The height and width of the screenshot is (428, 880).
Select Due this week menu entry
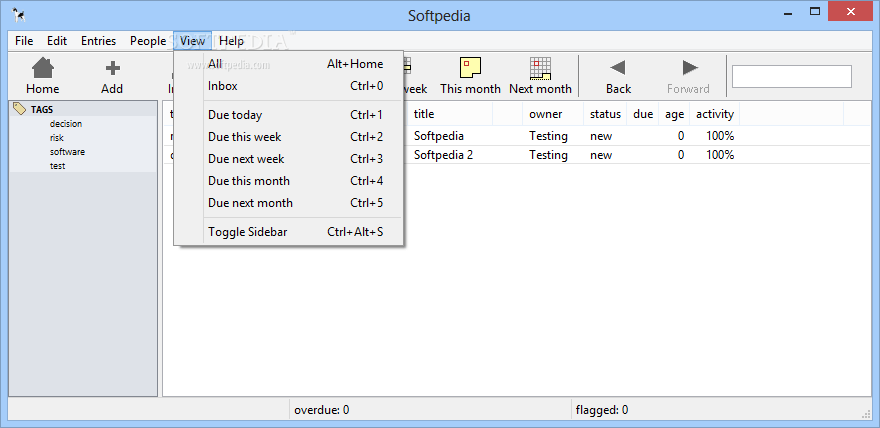tap(288, 137)
